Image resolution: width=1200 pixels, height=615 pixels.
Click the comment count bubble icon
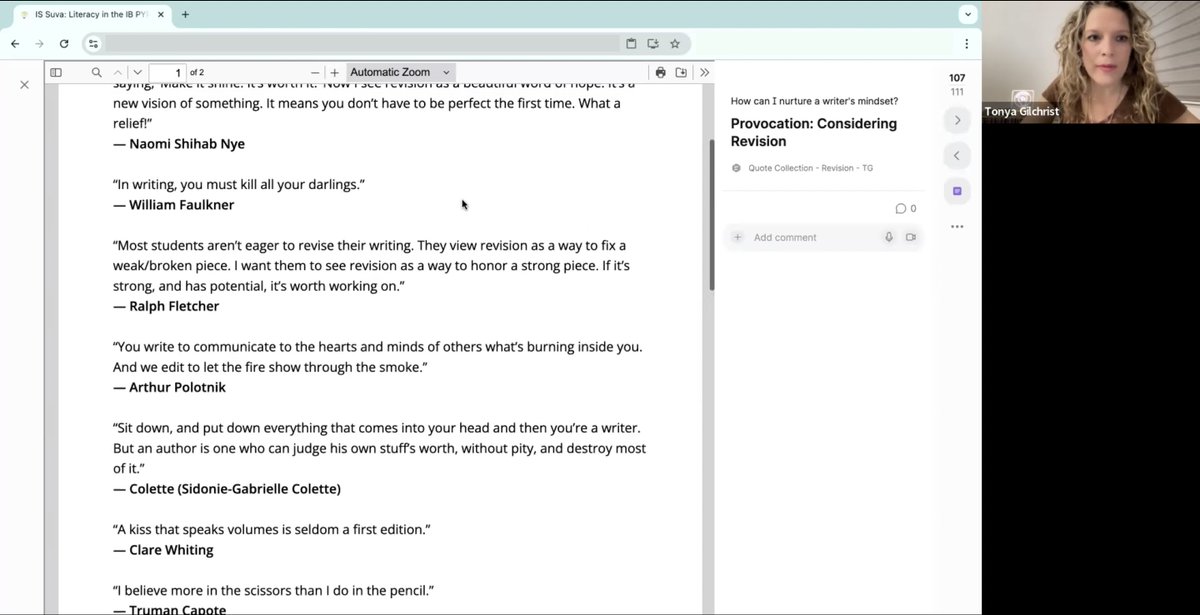901,208
